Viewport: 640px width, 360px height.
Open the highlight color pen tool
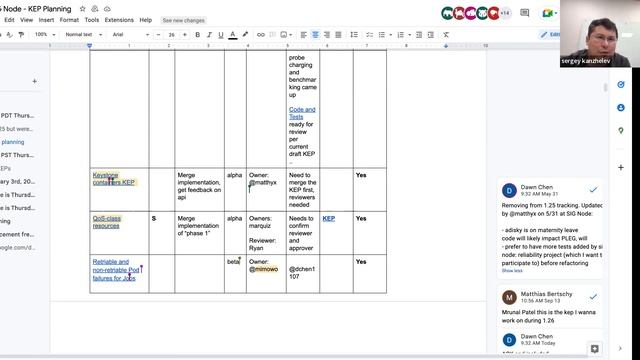[x=245, y=35]
